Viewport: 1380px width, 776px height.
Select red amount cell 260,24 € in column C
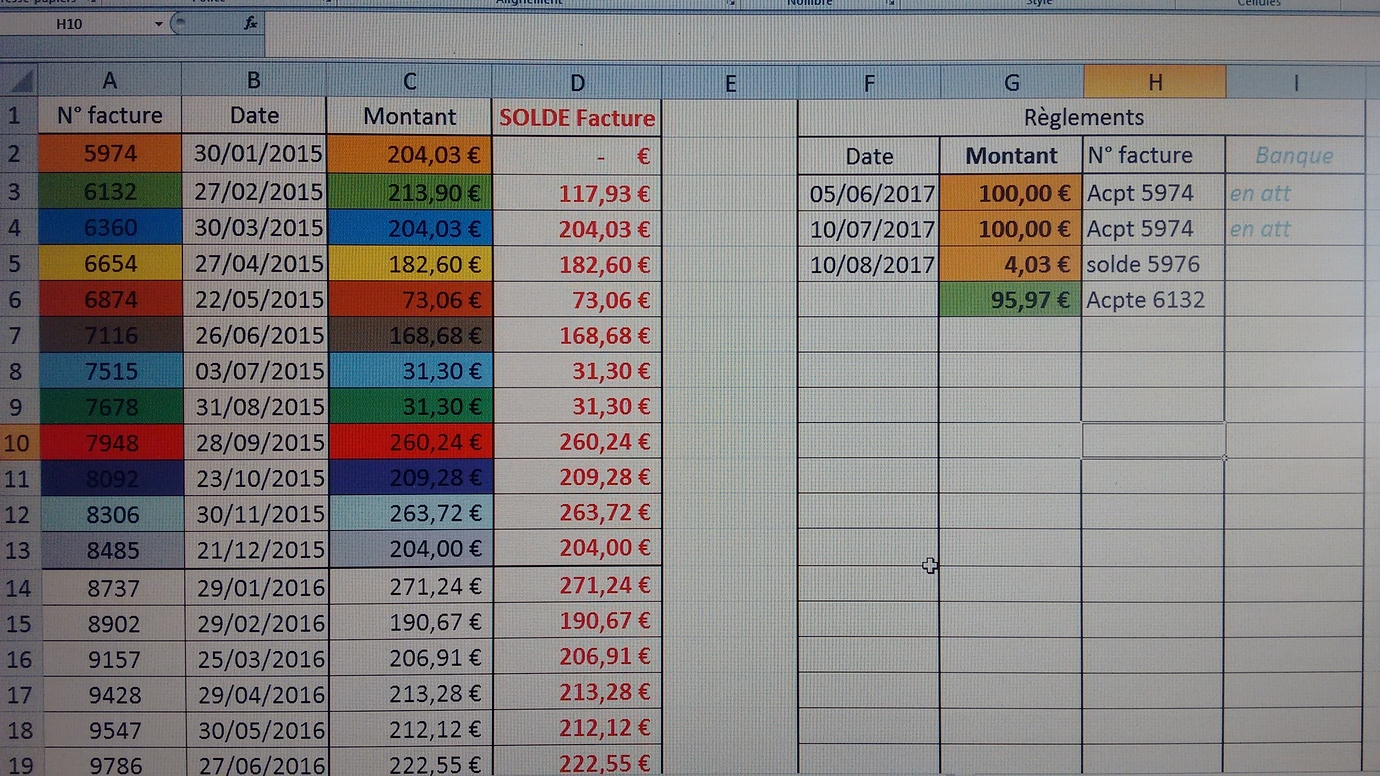[410, 442]
